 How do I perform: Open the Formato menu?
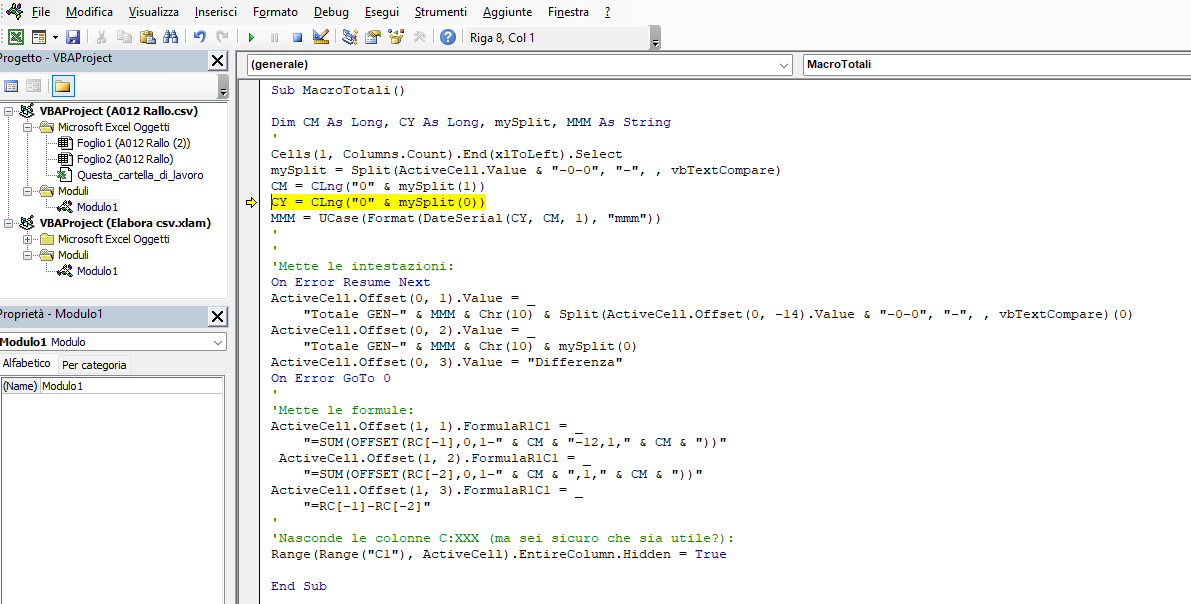pyautogui.click(x=275, y=12)
